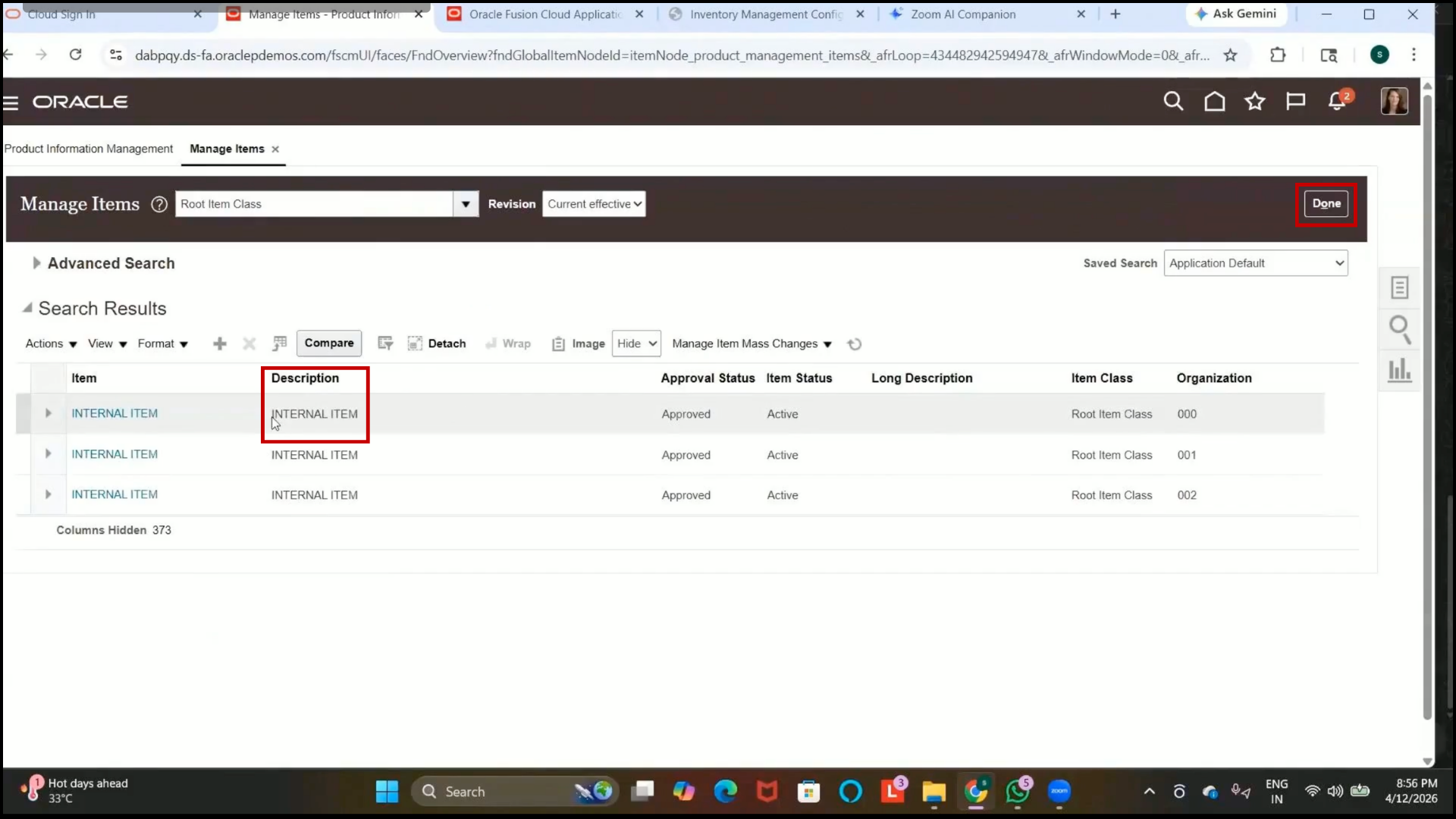Click the refresh icon in results toolbar

[855, 344]
